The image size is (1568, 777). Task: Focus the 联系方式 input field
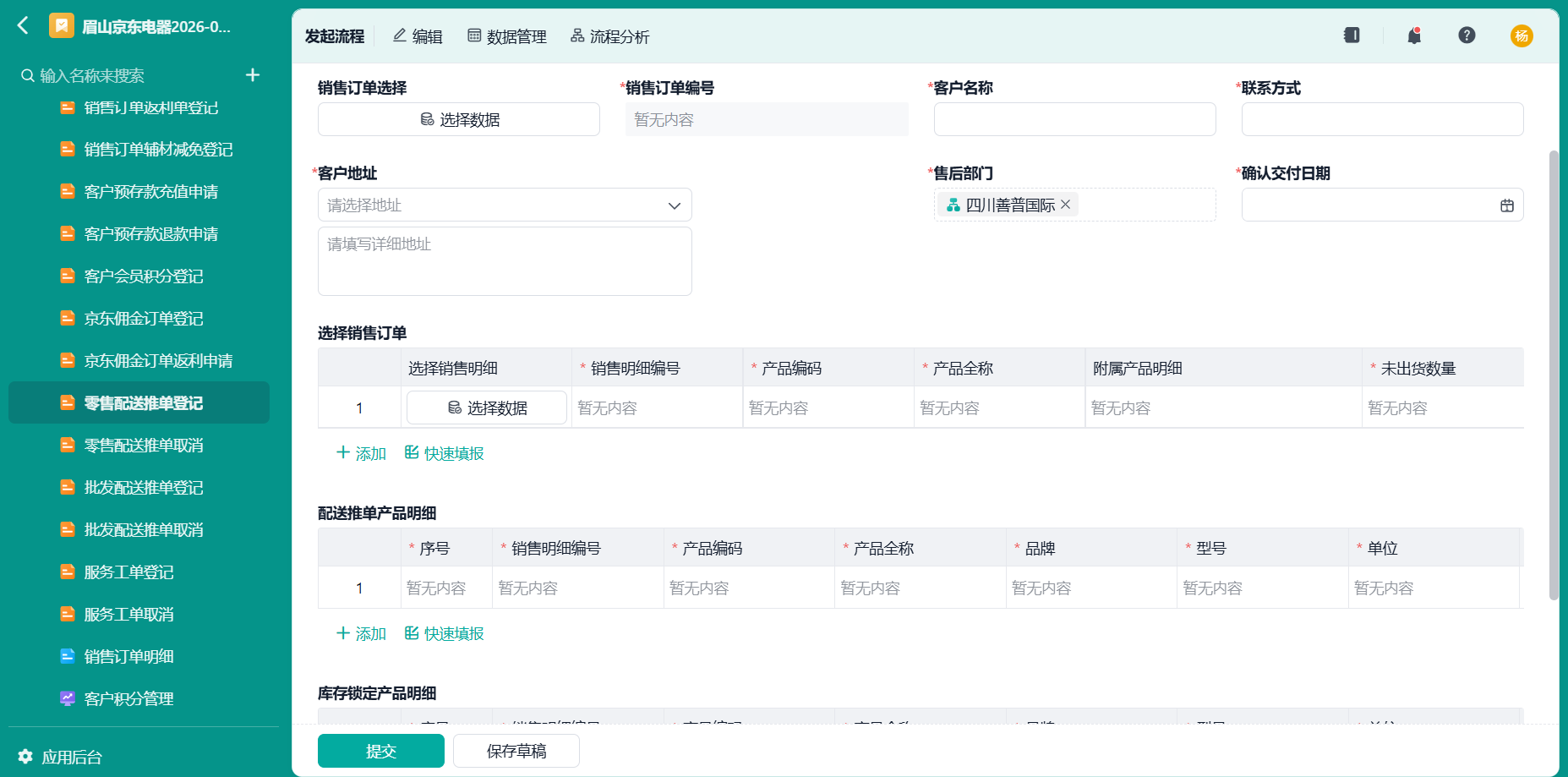click(1382, 119)
